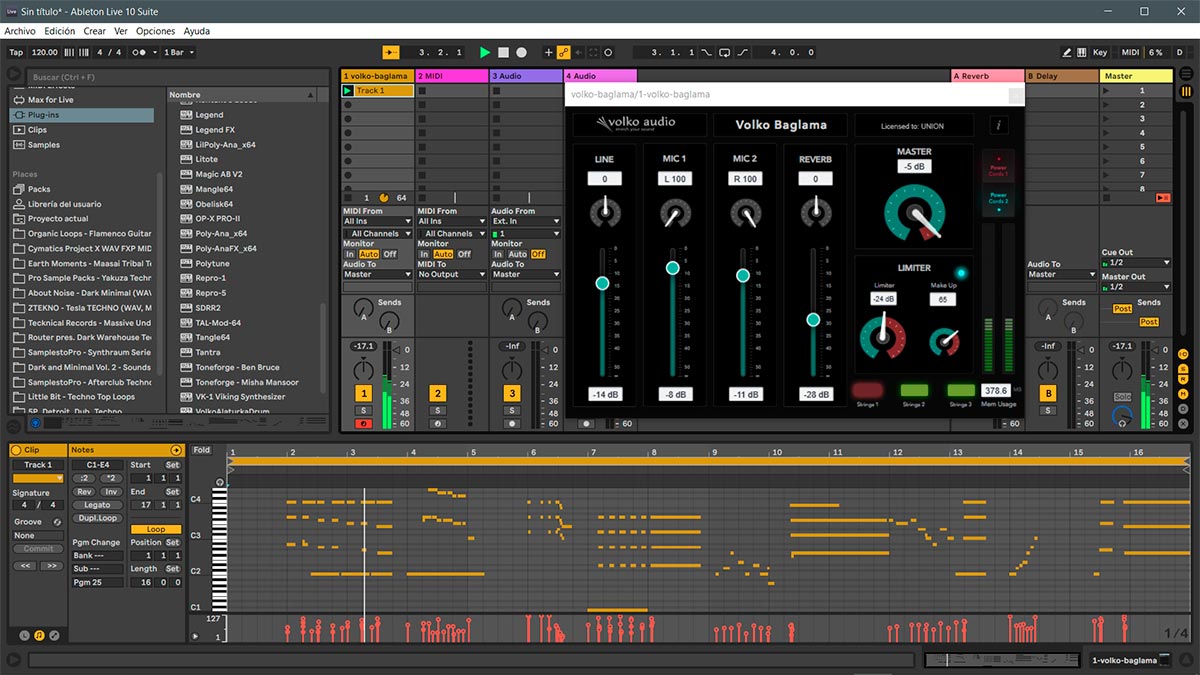The image size is (1200, 675).
Task: Open the Ayuda menu
Action: point(197,31)
